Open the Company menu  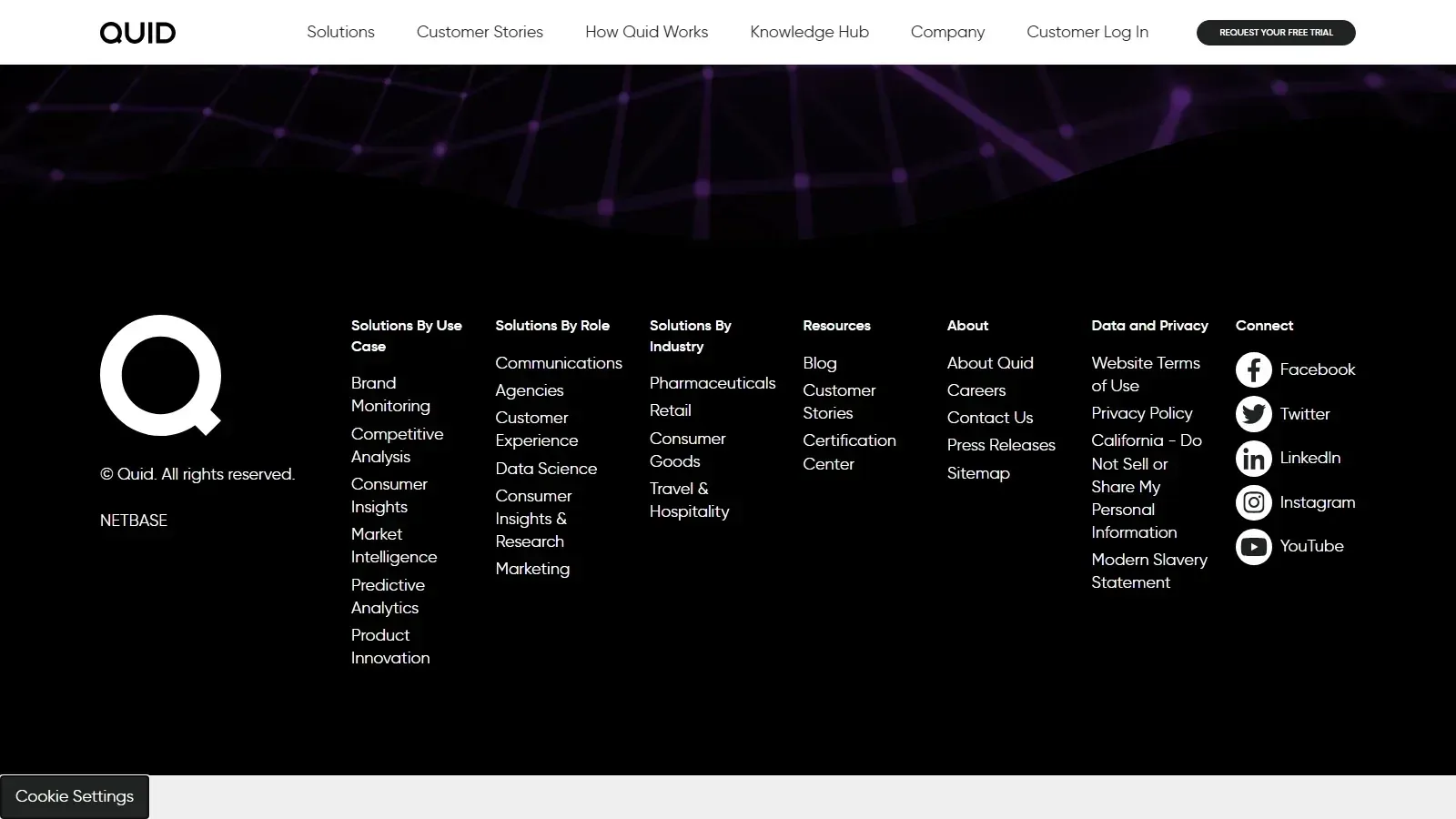pos(947,32)
